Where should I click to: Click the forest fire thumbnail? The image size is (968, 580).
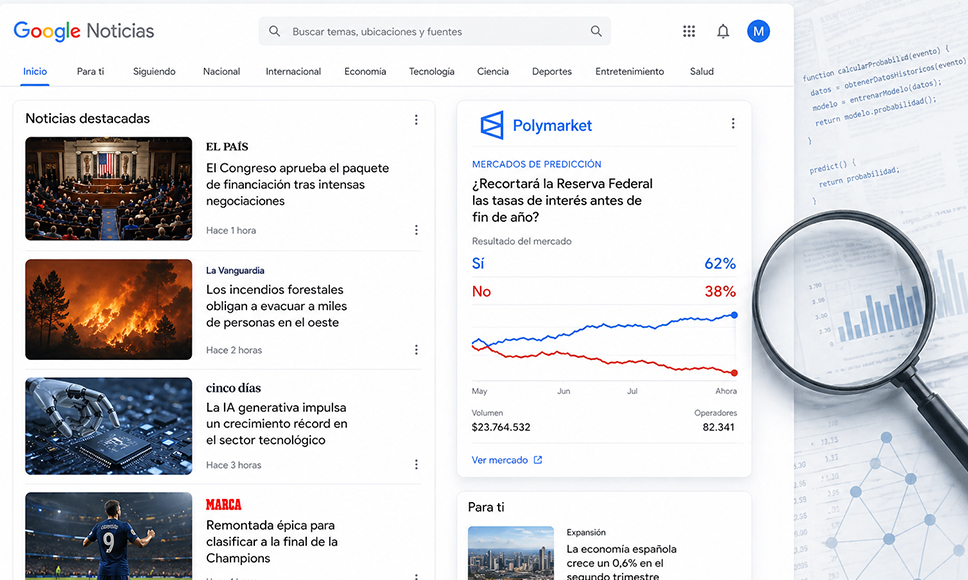coord(109,309)
